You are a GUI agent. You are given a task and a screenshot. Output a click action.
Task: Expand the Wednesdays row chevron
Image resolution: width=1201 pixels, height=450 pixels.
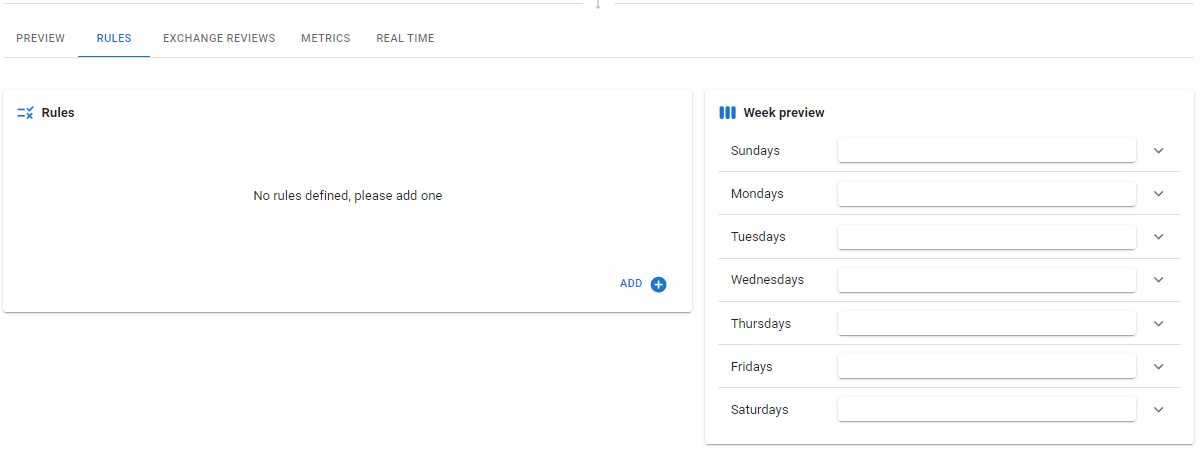(1159, 280)
